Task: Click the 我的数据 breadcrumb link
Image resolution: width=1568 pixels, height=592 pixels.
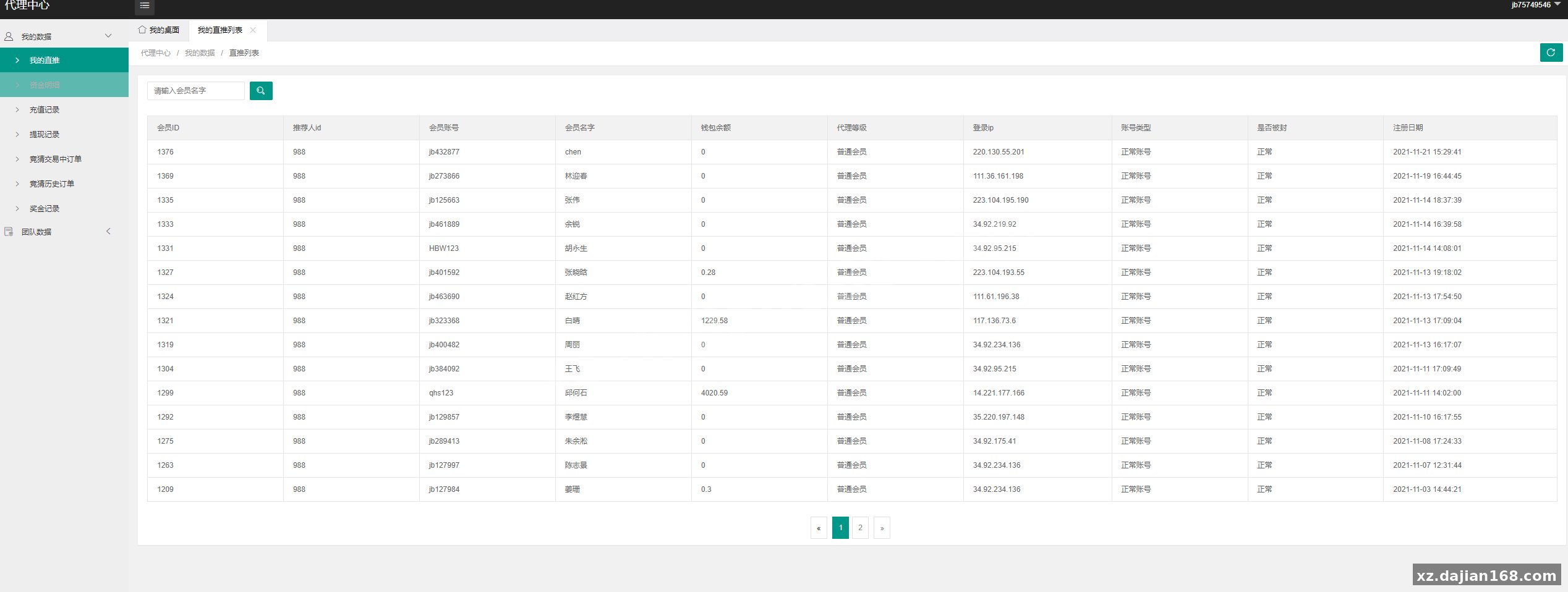Action: pyautogui.click(x=200, y=53)
